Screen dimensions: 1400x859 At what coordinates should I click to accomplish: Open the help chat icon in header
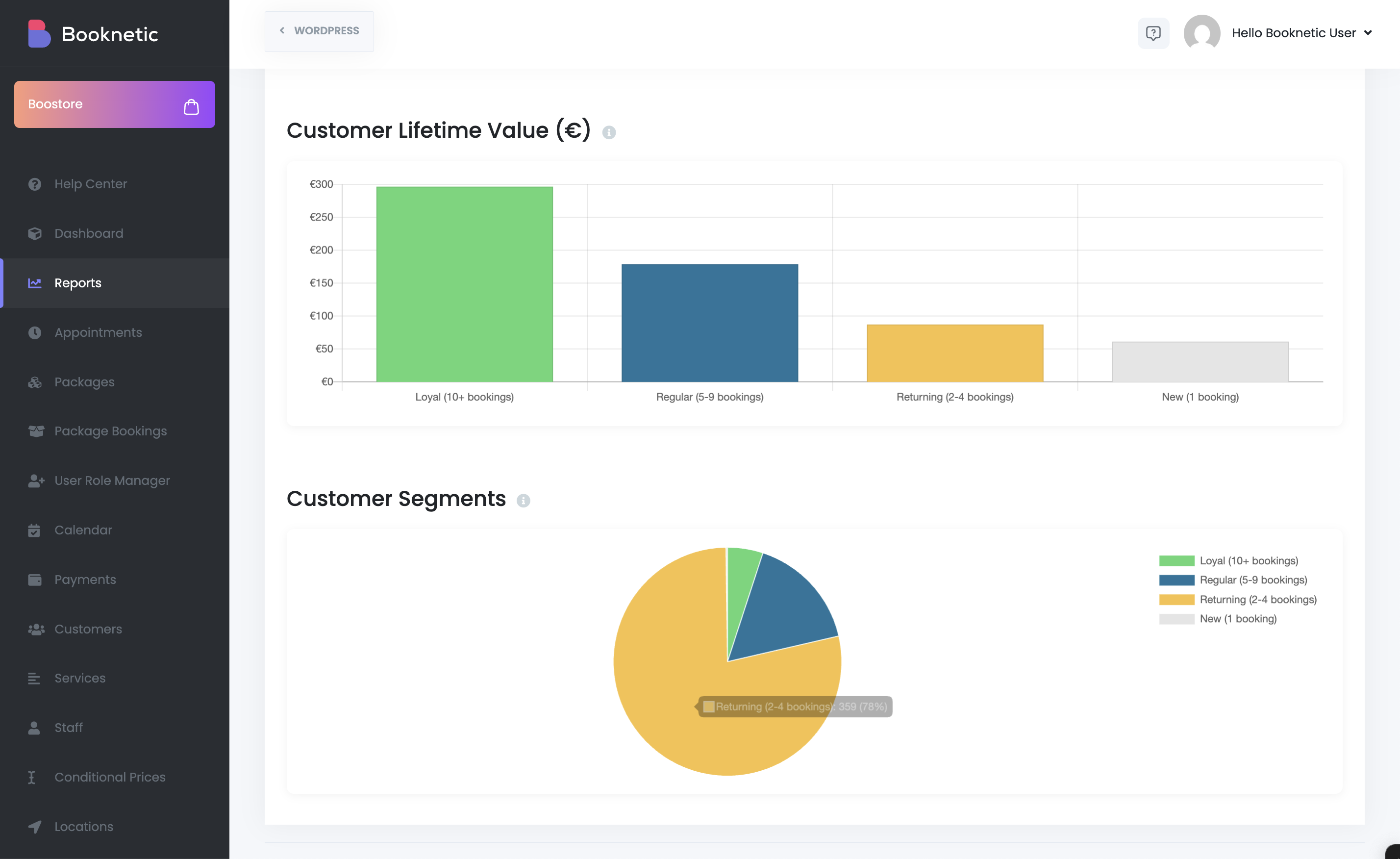tap(1153, 33)
